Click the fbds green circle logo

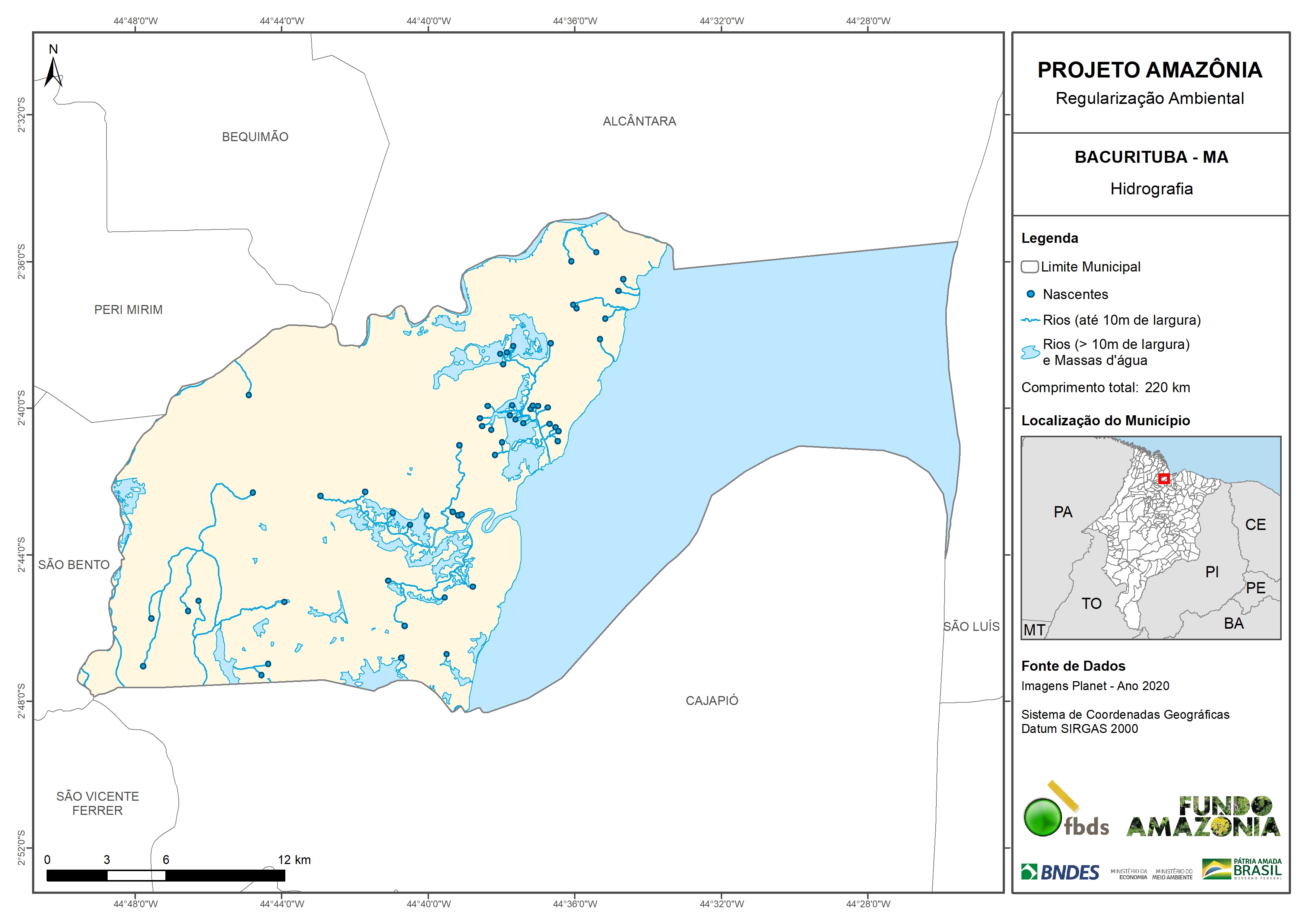pos(1042,817)
